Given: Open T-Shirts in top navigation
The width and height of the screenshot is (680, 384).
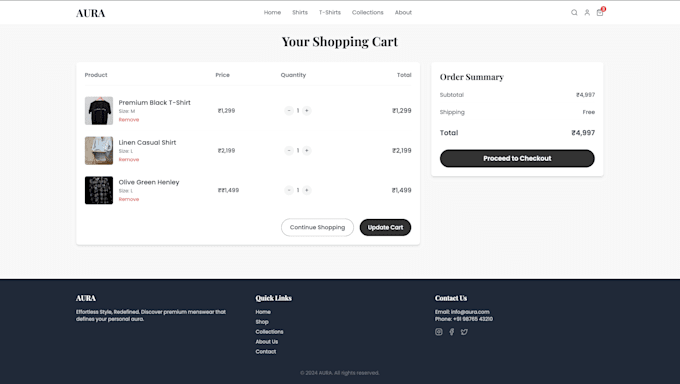Looking at the screenshot, I should [330, 13].
